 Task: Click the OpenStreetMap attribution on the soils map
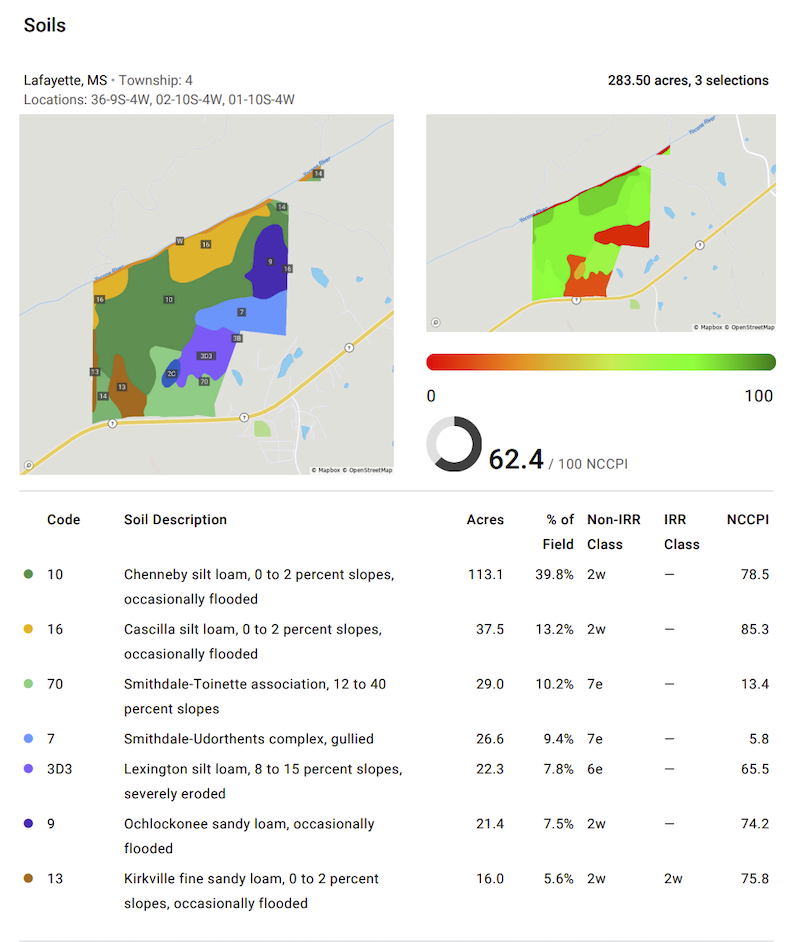[366, 470]
